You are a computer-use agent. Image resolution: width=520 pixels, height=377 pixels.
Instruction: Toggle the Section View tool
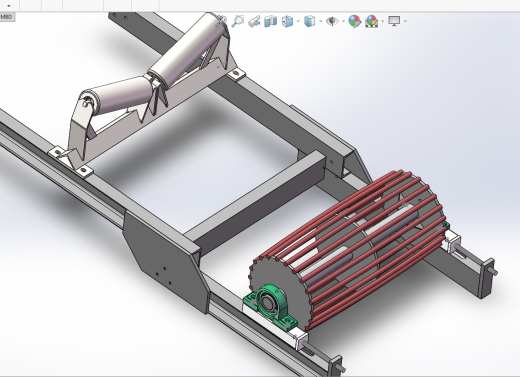tap(271, 21)
